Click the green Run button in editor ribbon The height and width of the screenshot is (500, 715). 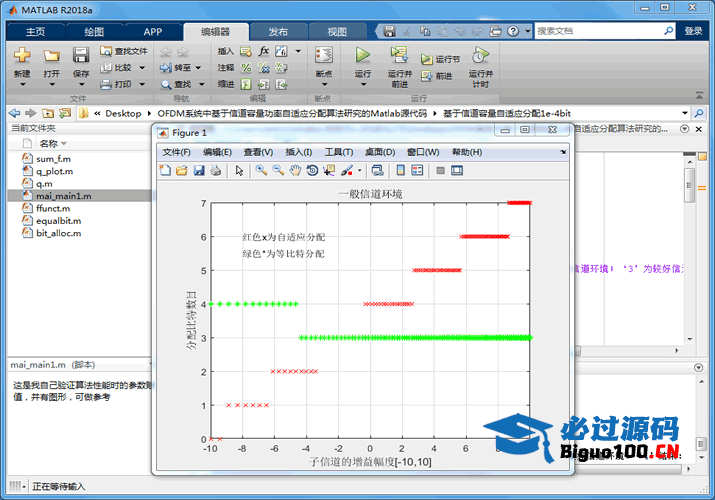point(363,56)
